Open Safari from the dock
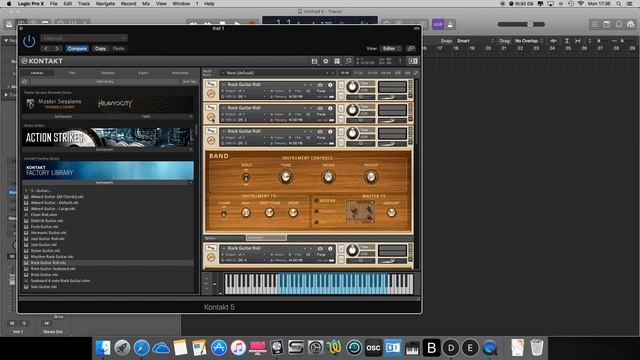The height and width of the screenshot is (360, 640). 142,348
